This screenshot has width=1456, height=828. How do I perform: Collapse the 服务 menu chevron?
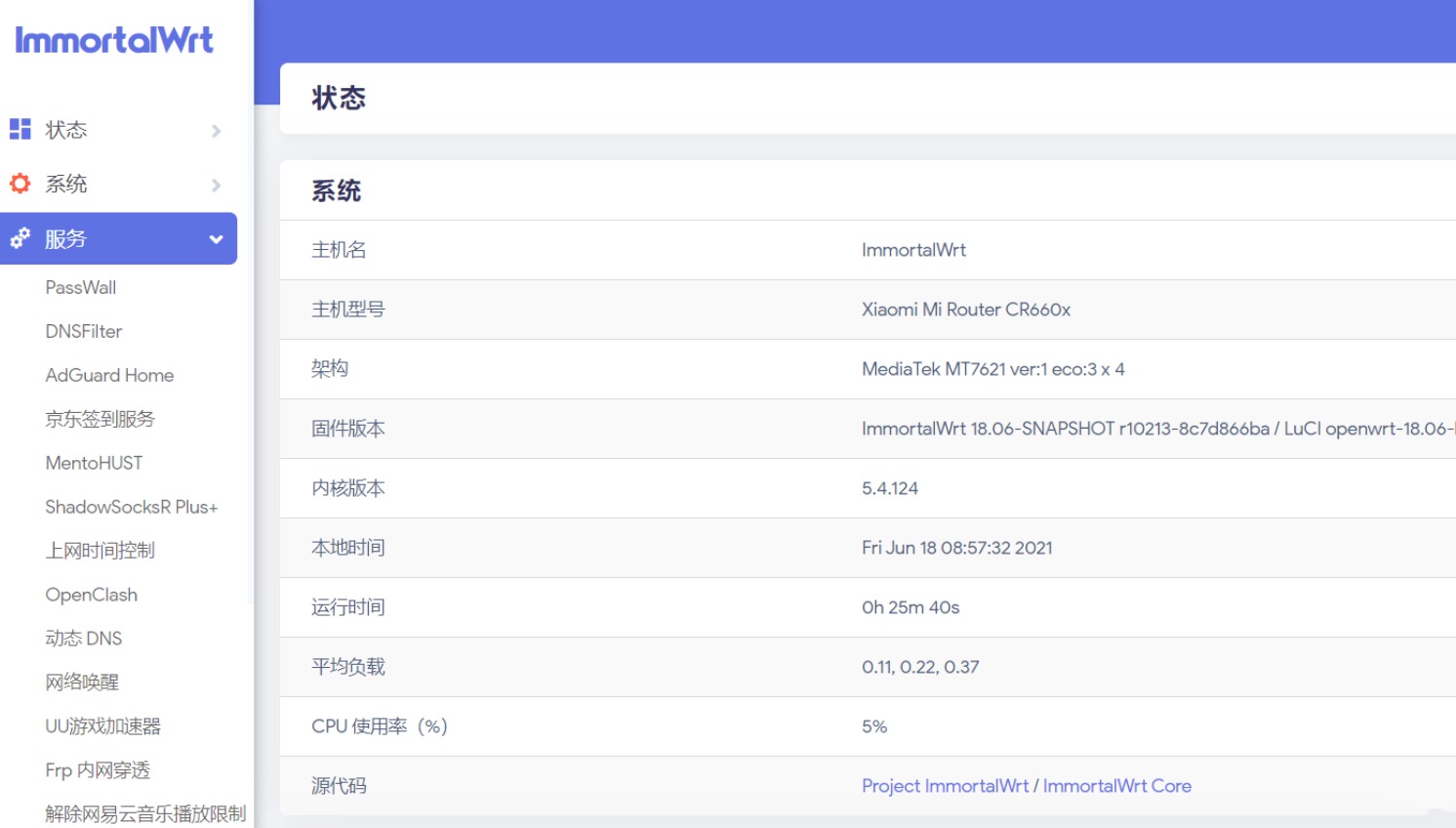point(216,238)
